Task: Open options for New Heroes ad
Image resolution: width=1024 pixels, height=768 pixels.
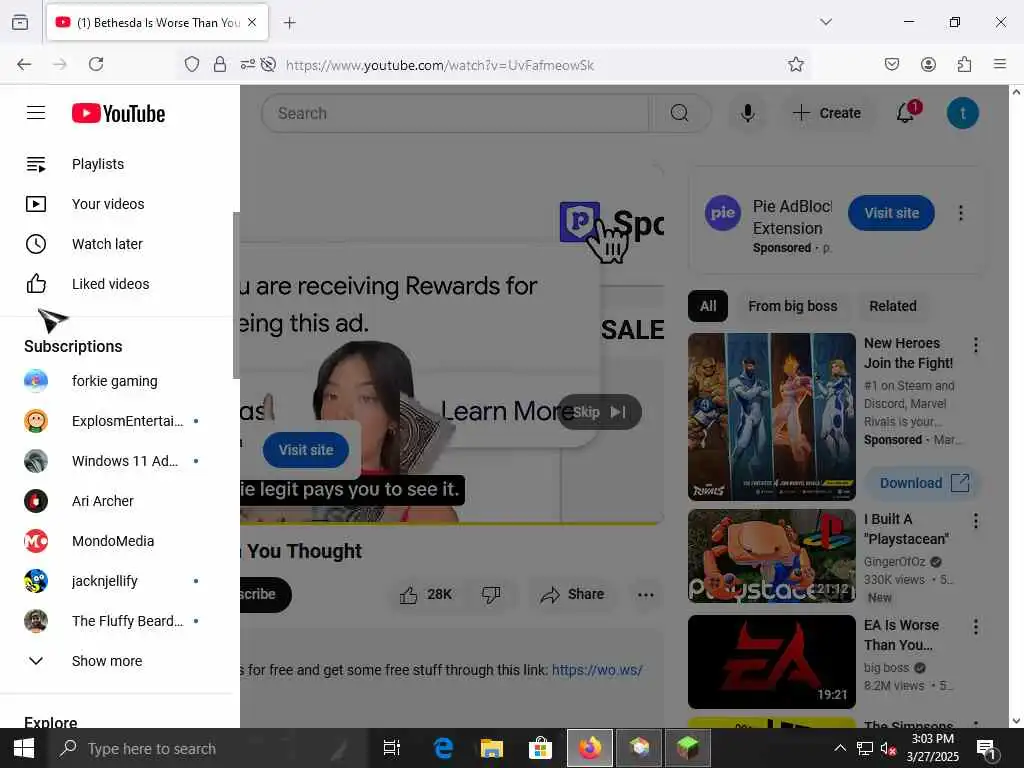Action: (x=976, y=345)
